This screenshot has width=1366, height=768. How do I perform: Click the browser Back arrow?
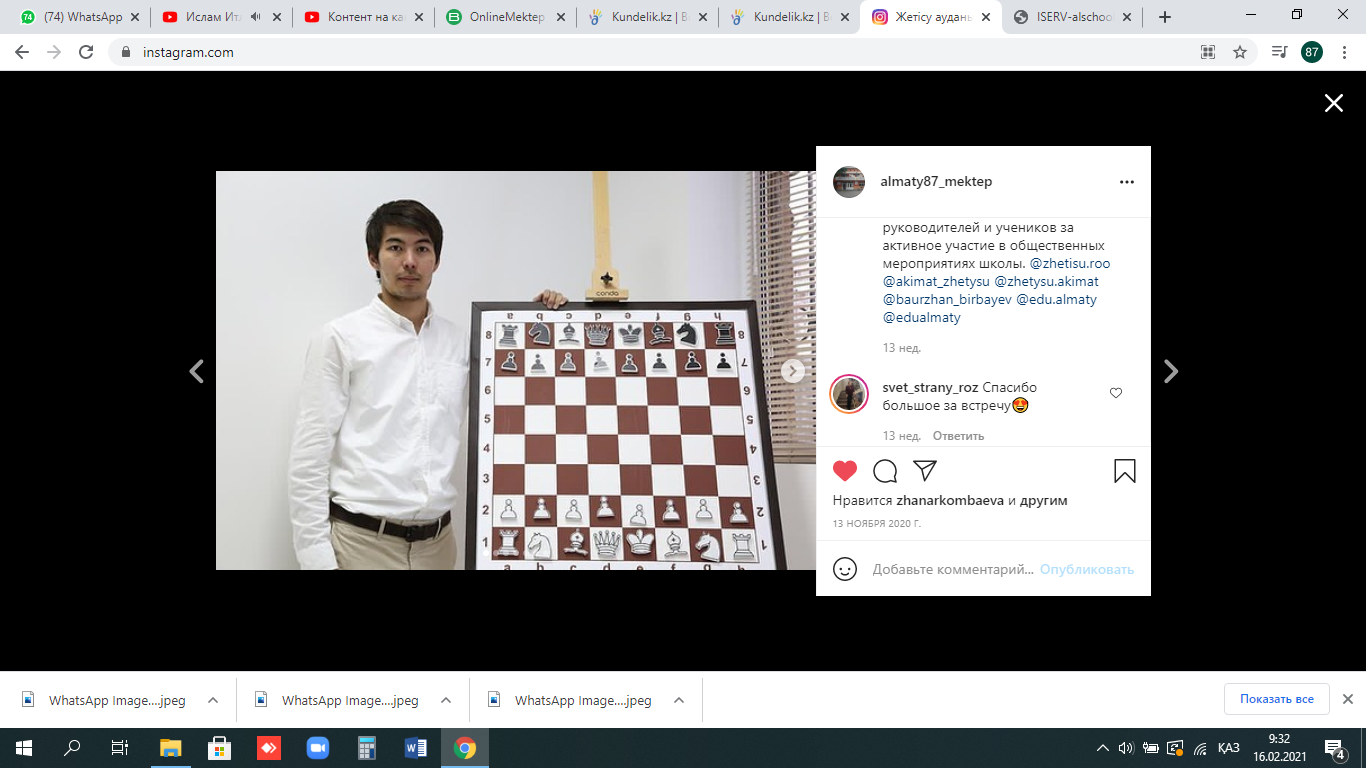[22, 52]
